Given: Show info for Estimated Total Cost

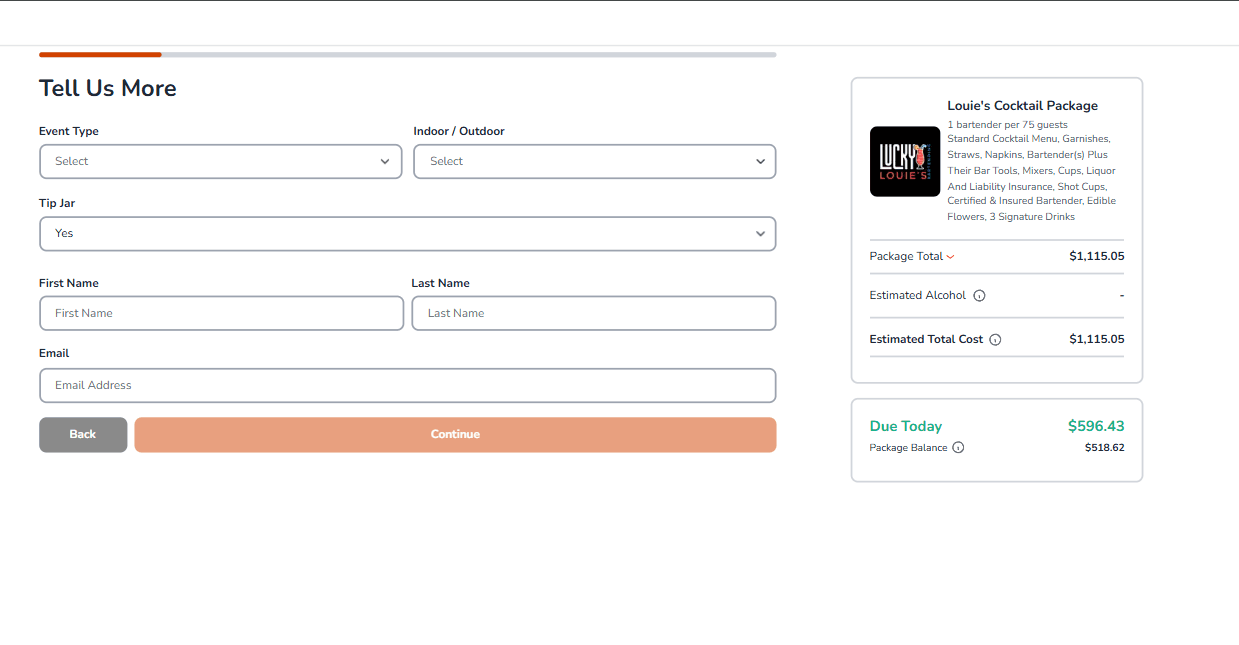Looking at the screenshot, I should [995, 340].
